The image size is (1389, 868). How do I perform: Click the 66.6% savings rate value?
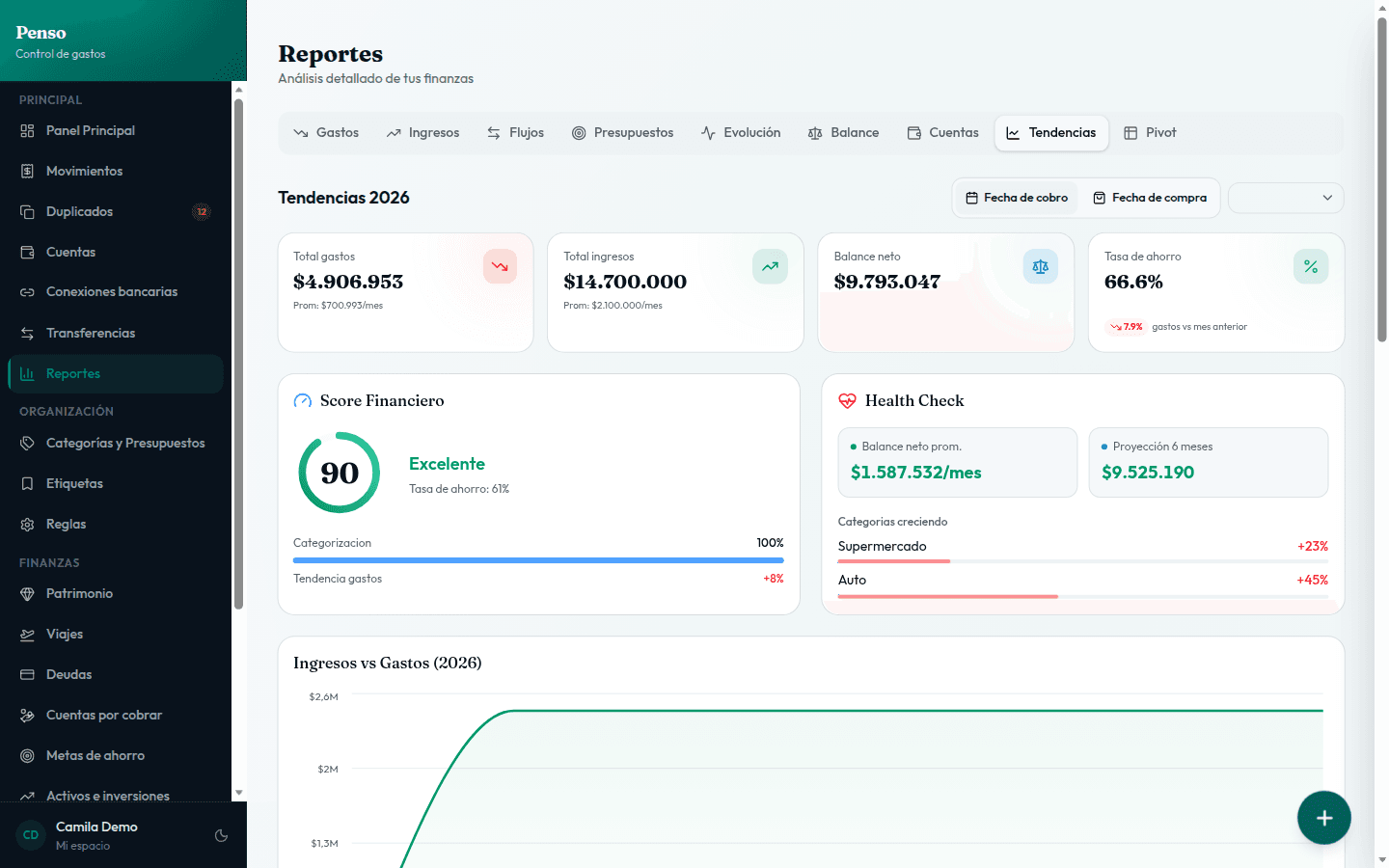[x=1133, y=282]
